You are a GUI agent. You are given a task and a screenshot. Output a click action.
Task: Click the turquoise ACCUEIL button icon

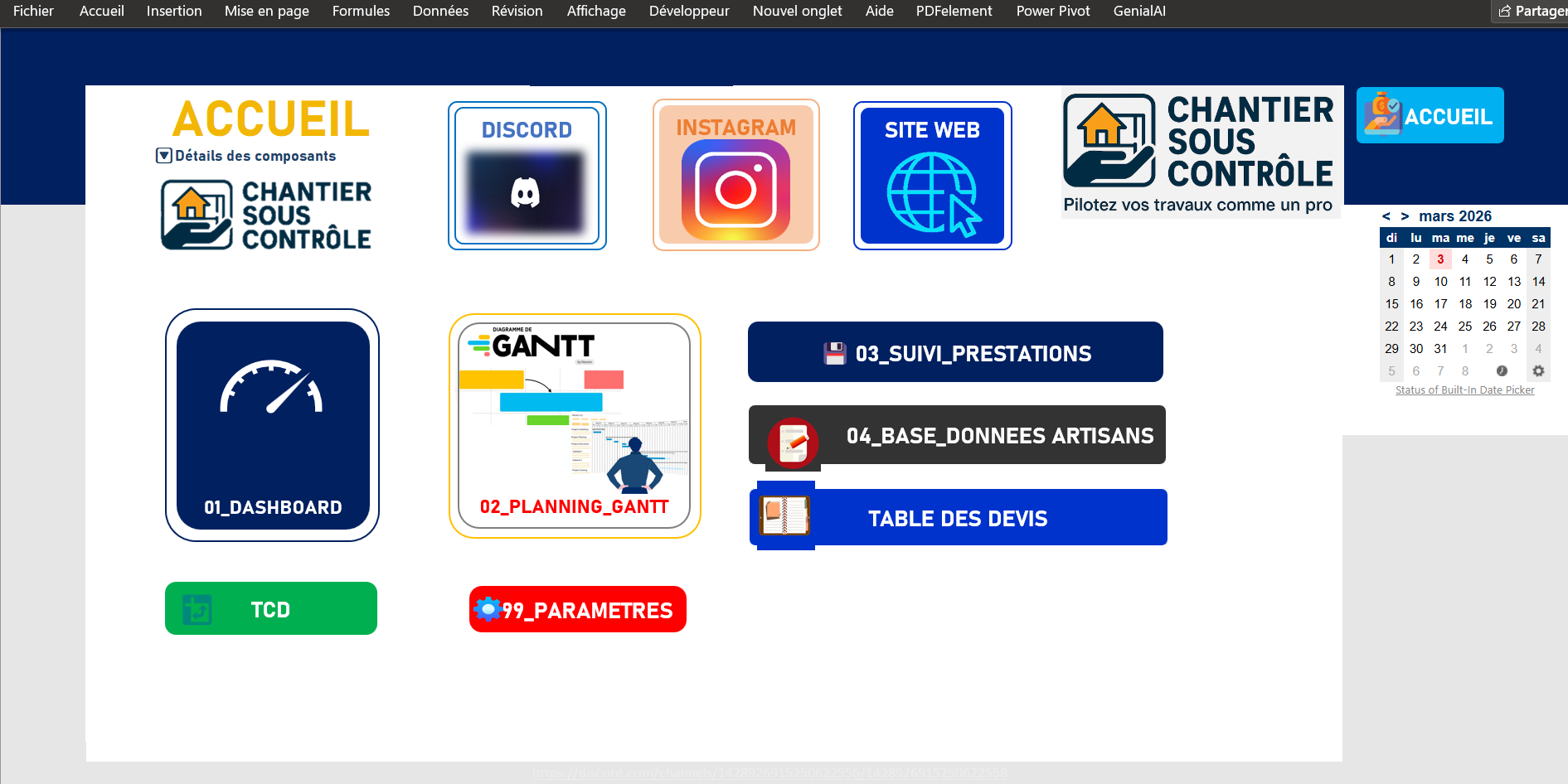pyautogui.click(x=1383, y=114)
